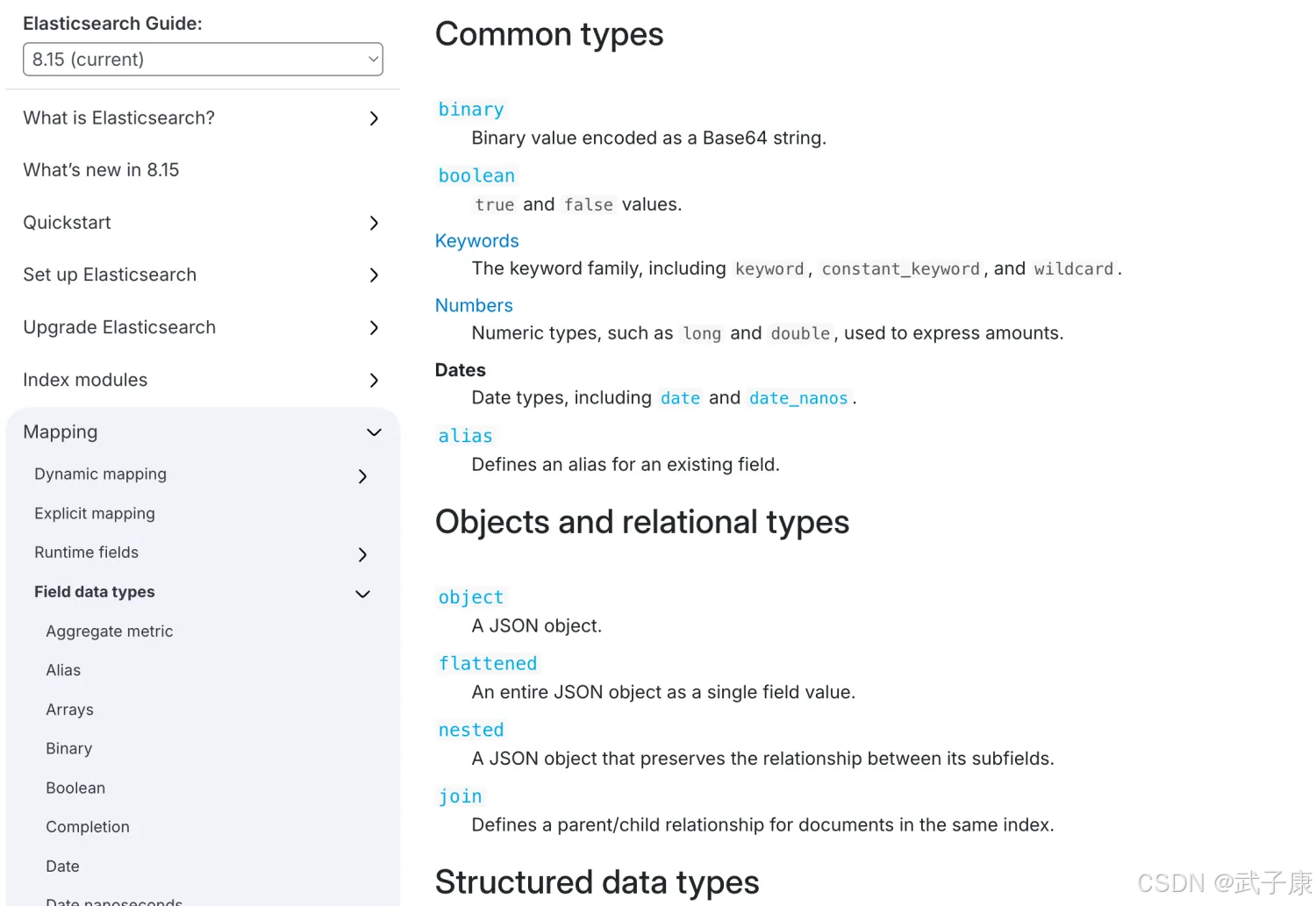Collapse the Field data types chevron

362,594
